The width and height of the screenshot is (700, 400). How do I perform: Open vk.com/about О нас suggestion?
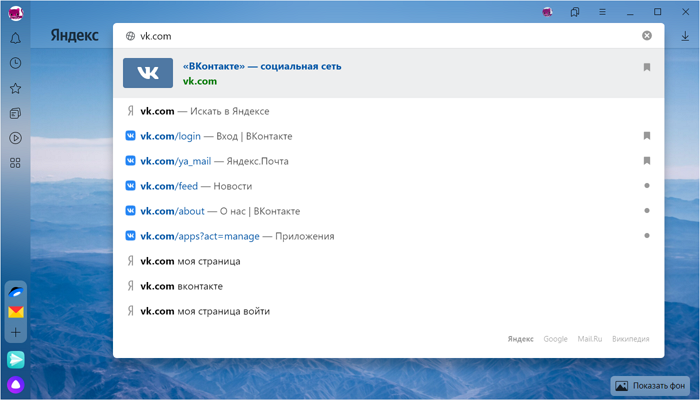click(388, 211)
